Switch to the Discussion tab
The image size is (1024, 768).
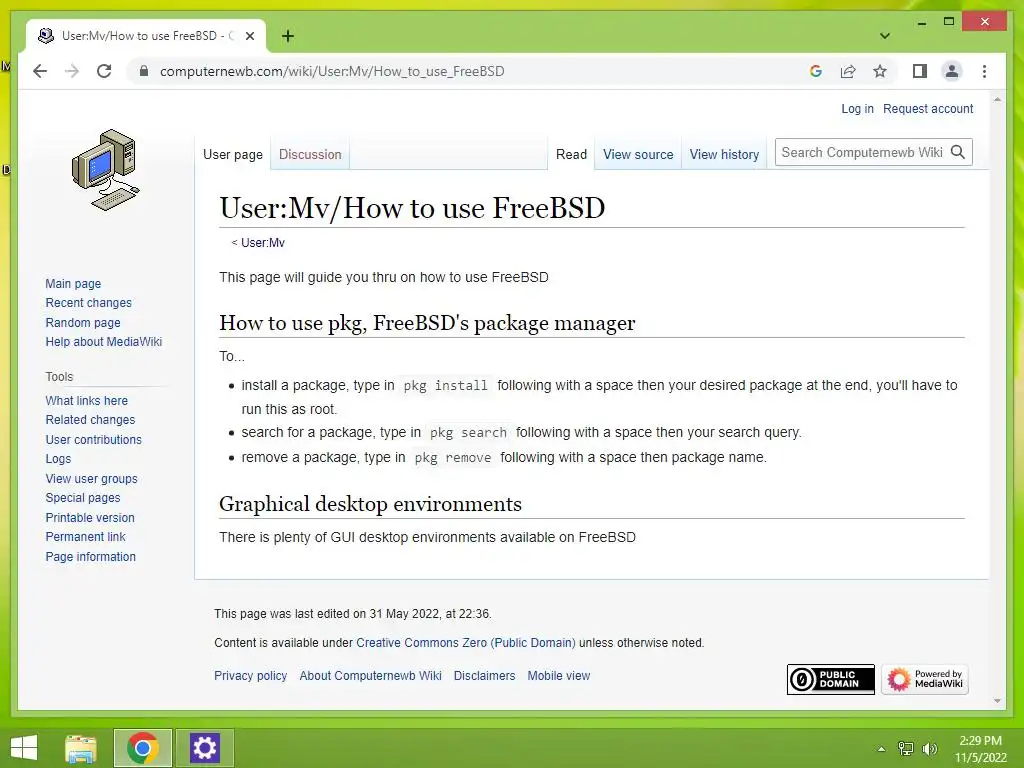click(x=310, y=155)
